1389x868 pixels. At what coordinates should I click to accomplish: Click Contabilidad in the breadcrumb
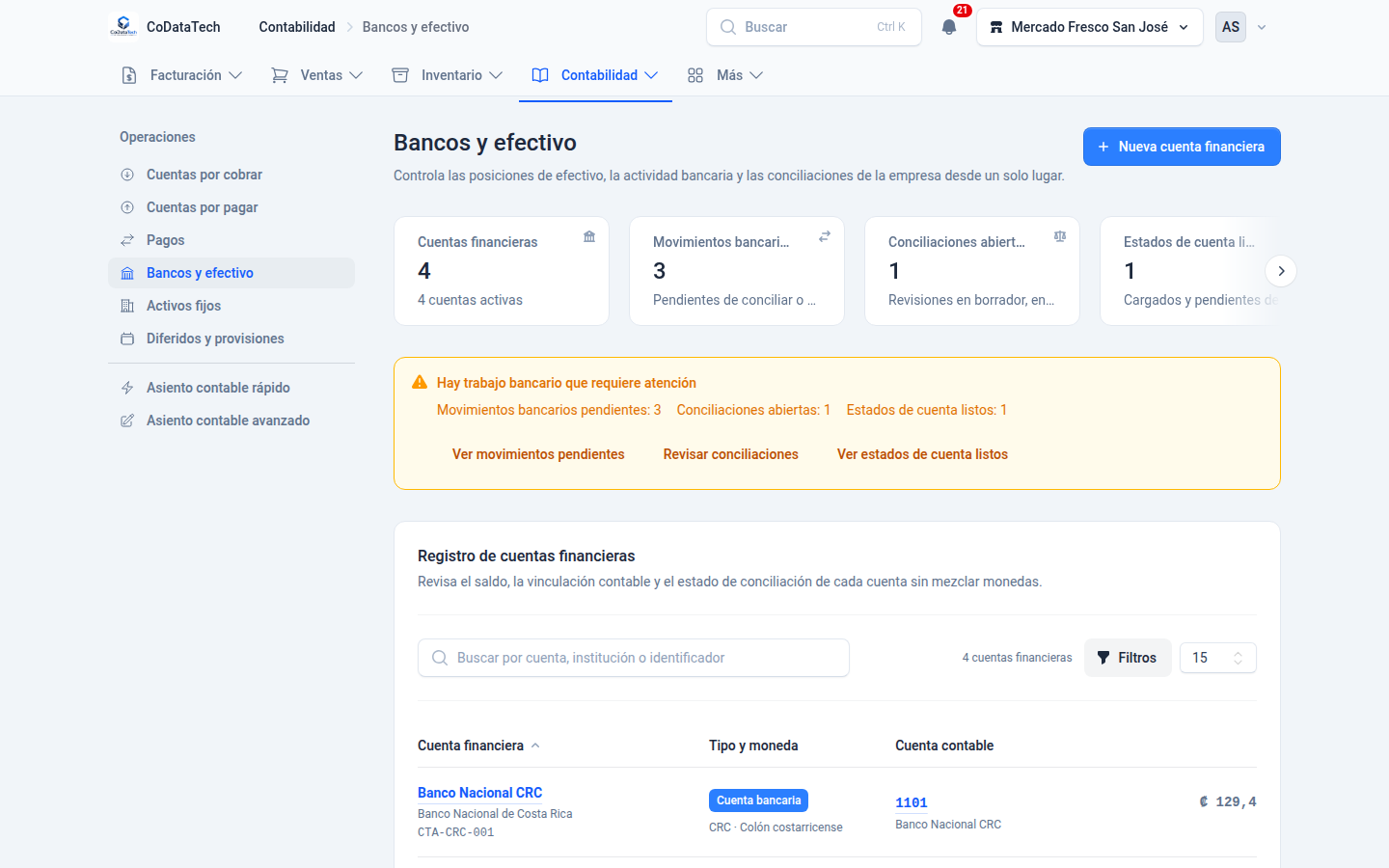(297, 27)
